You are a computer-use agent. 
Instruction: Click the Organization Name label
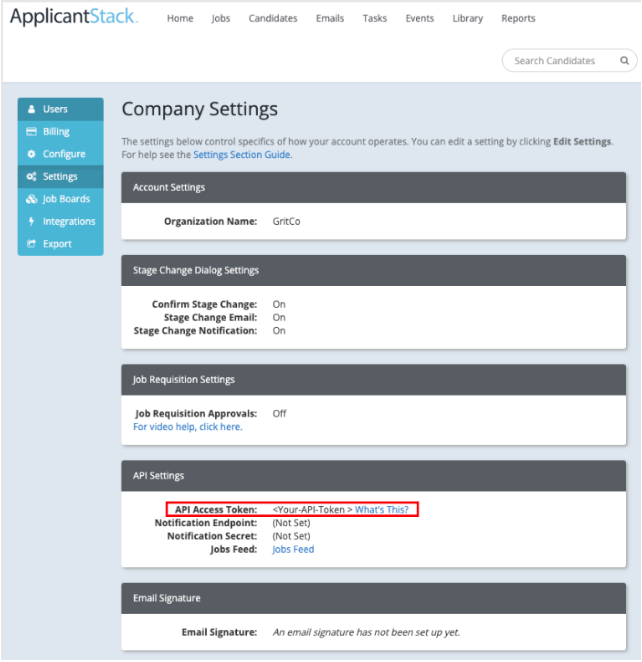(x=210, y=221)
